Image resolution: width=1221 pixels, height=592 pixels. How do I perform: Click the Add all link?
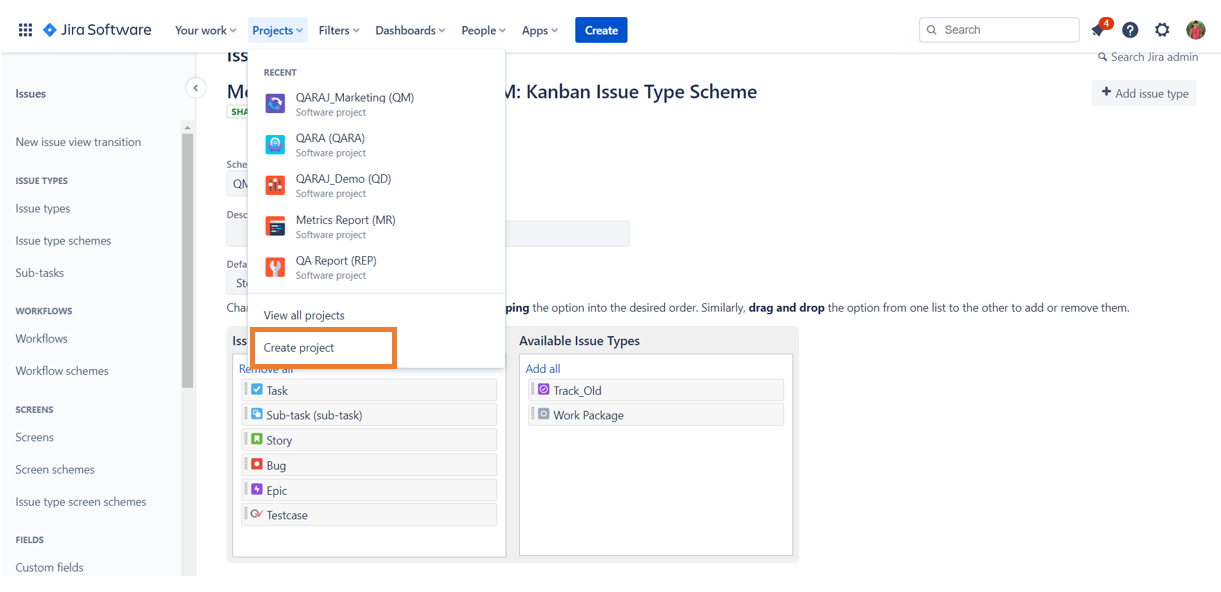pyautogui.click(x=543, y=369)
